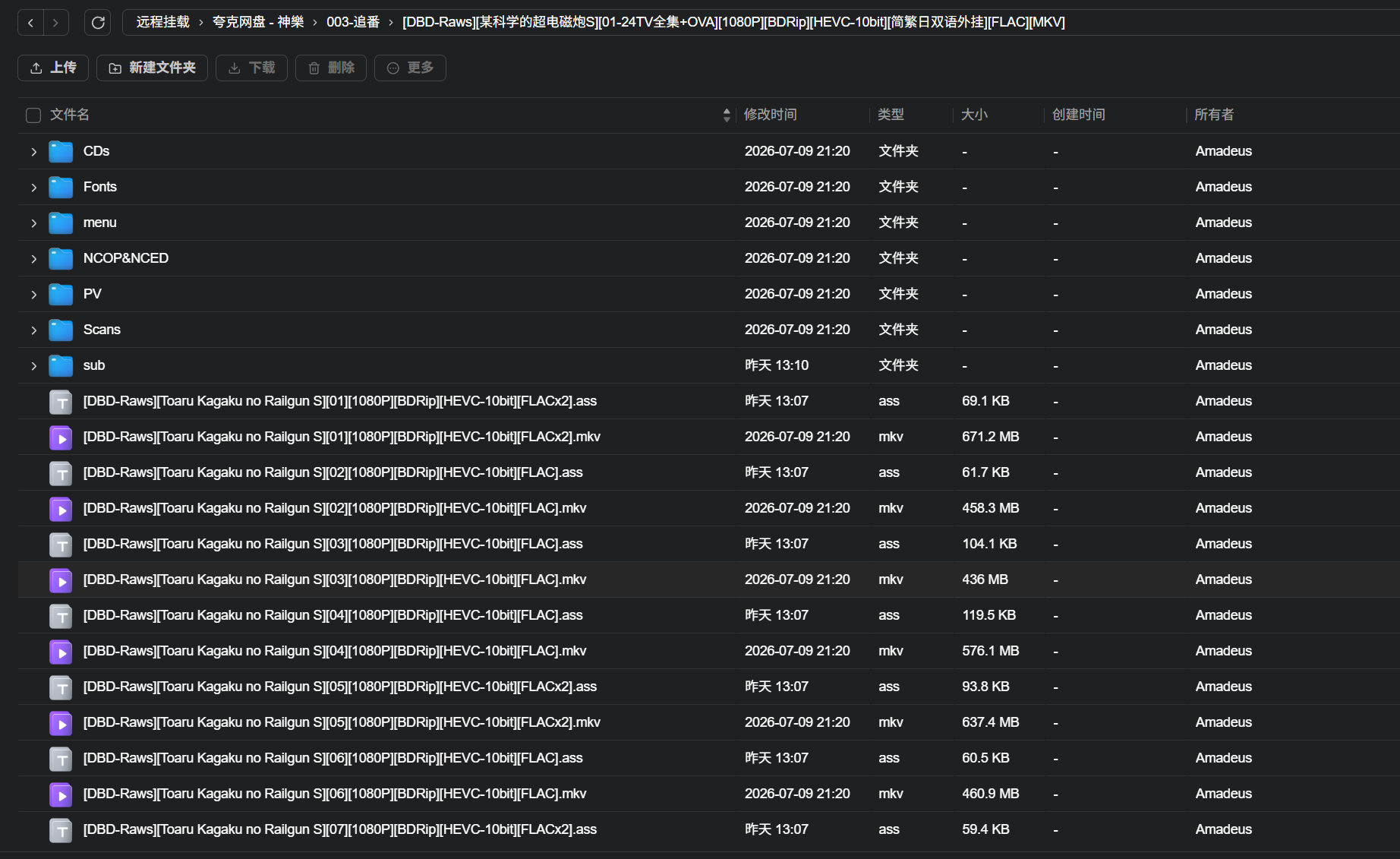Click the refresh icon in navigation bar
The image size is (1400, 859).
(98, 23)
